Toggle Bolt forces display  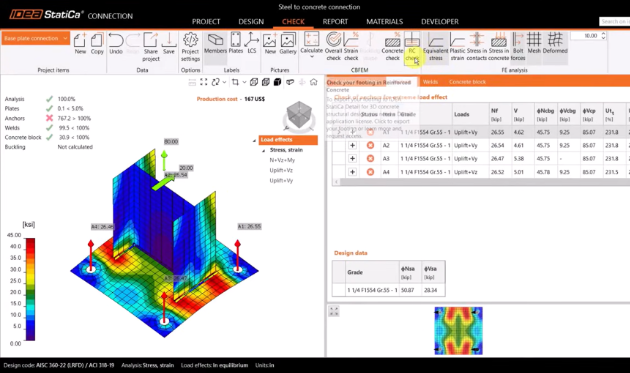pos(518,47)
